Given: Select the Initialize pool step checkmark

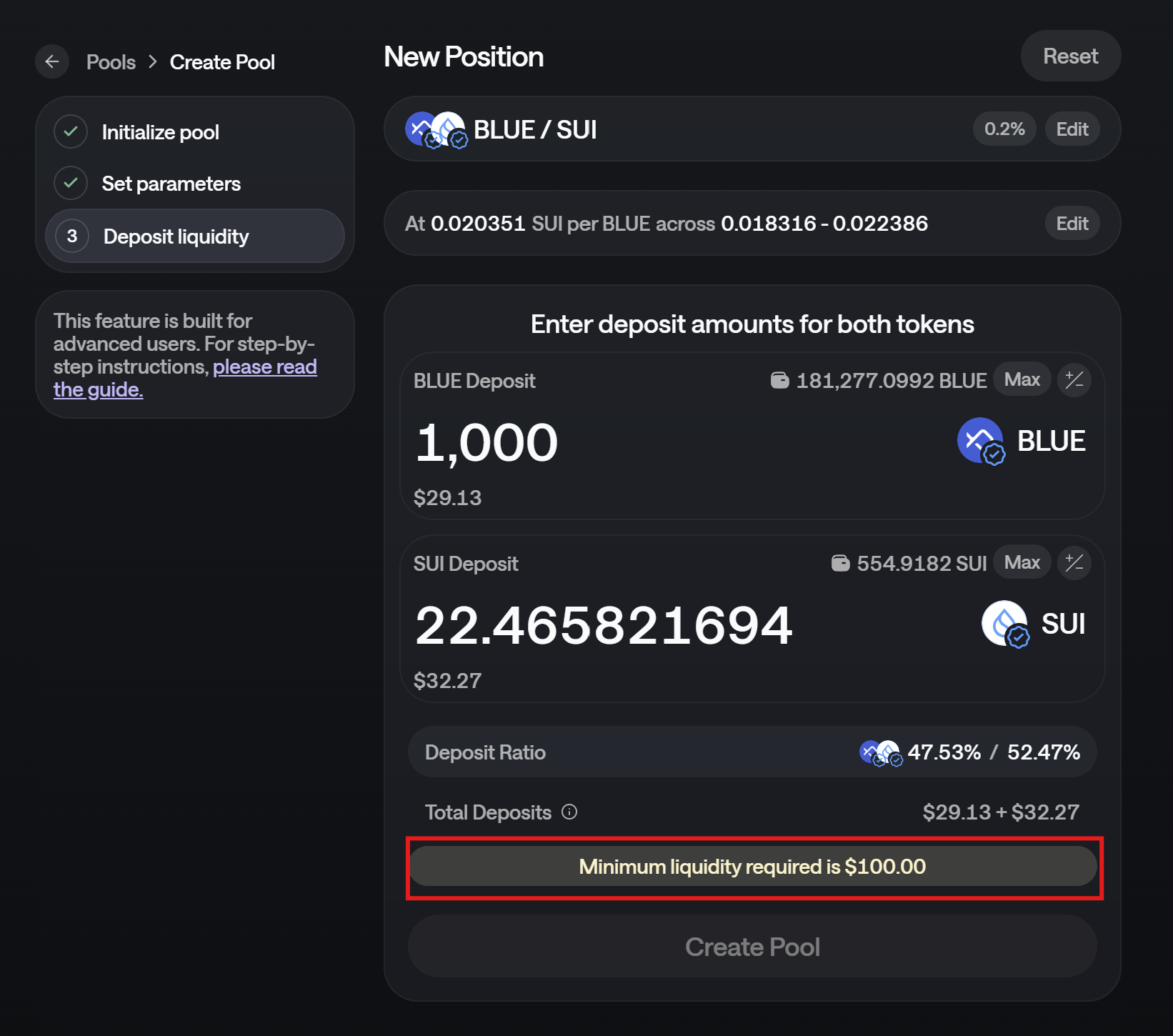Looking at the screenshot, I should (71, 132).
